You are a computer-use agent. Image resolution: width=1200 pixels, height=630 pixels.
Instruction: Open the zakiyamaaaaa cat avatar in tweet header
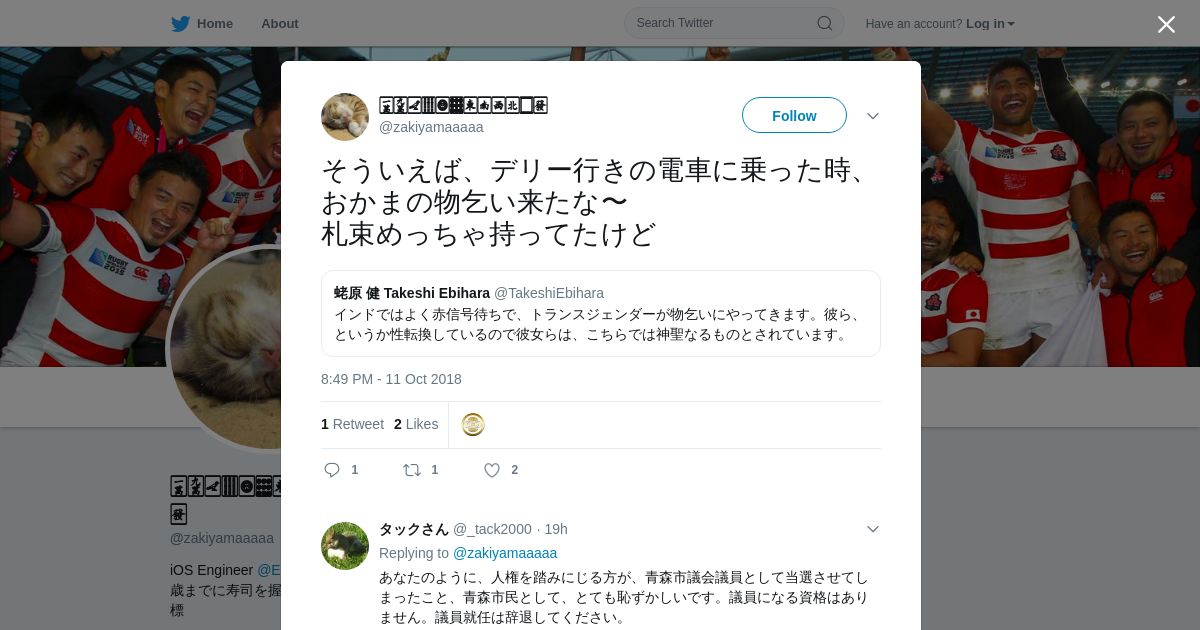pyautogui.click(x=345, y=117)
